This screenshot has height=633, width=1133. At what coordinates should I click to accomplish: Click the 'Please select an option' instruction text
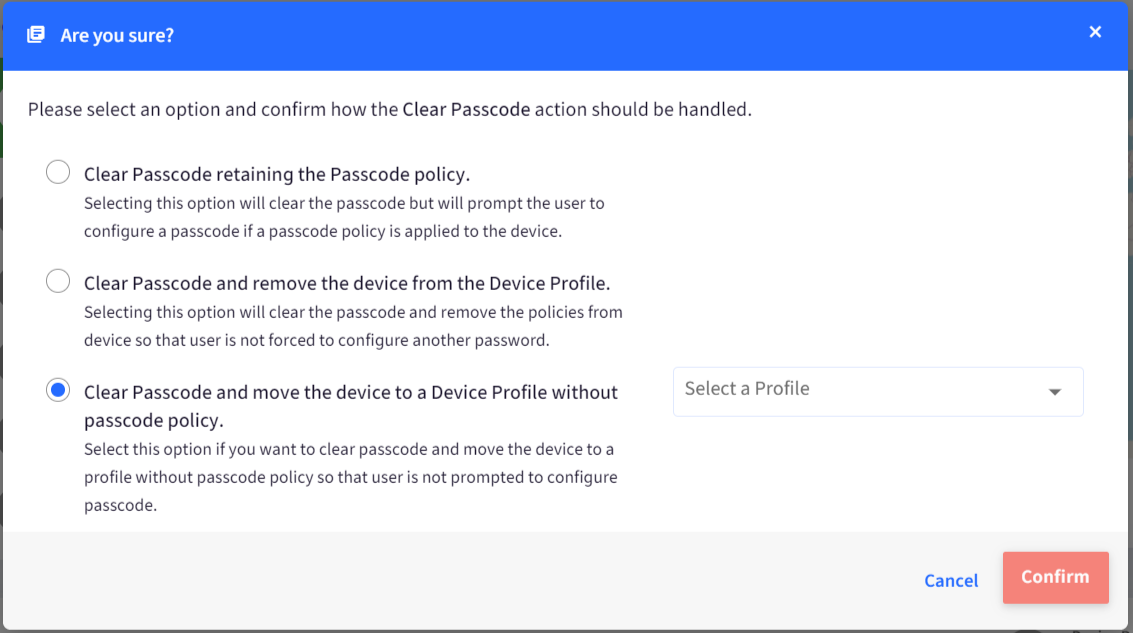[389, 109]
